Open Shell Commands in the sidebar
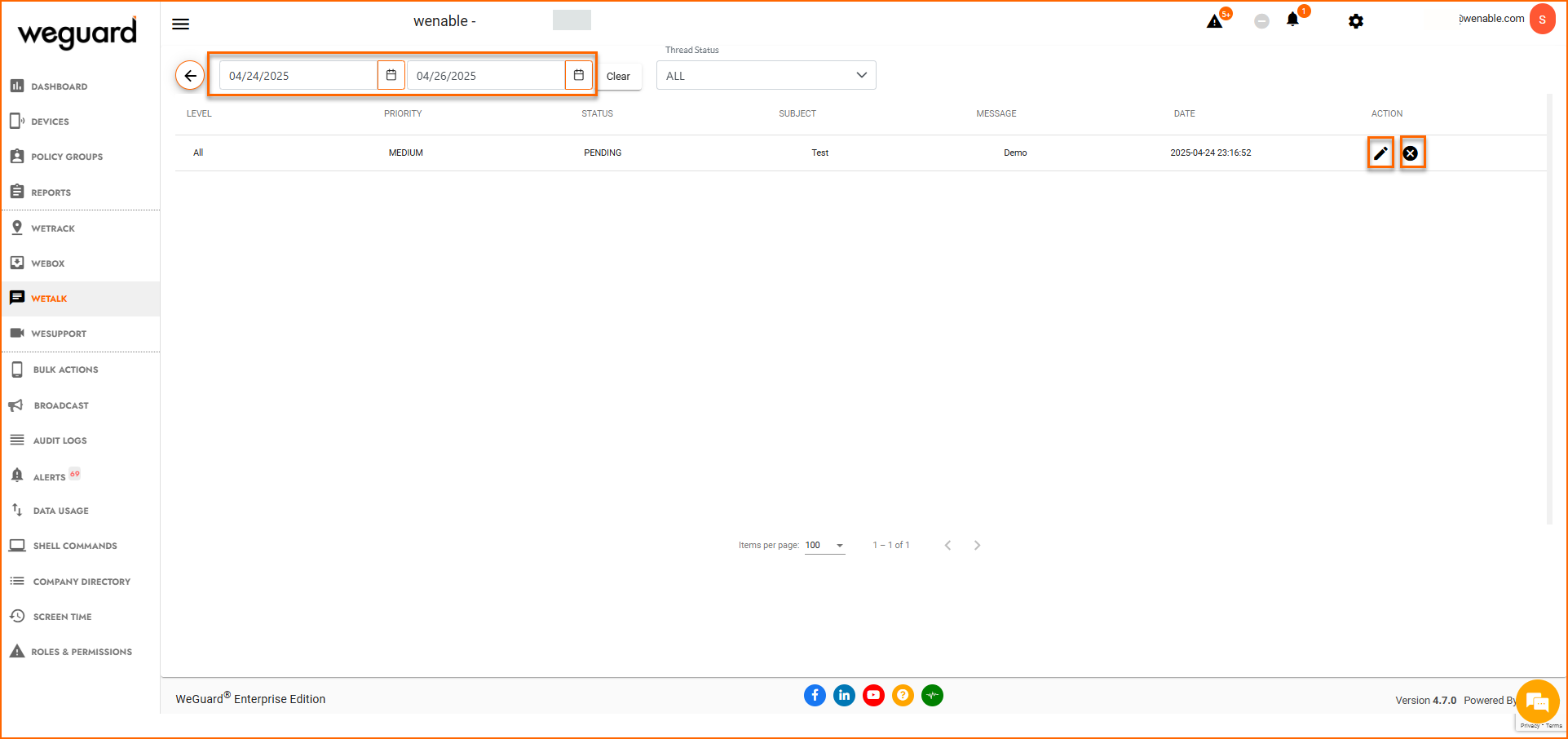The height and width of the screenshot is (739, 1568). click(x=80, y=545)
